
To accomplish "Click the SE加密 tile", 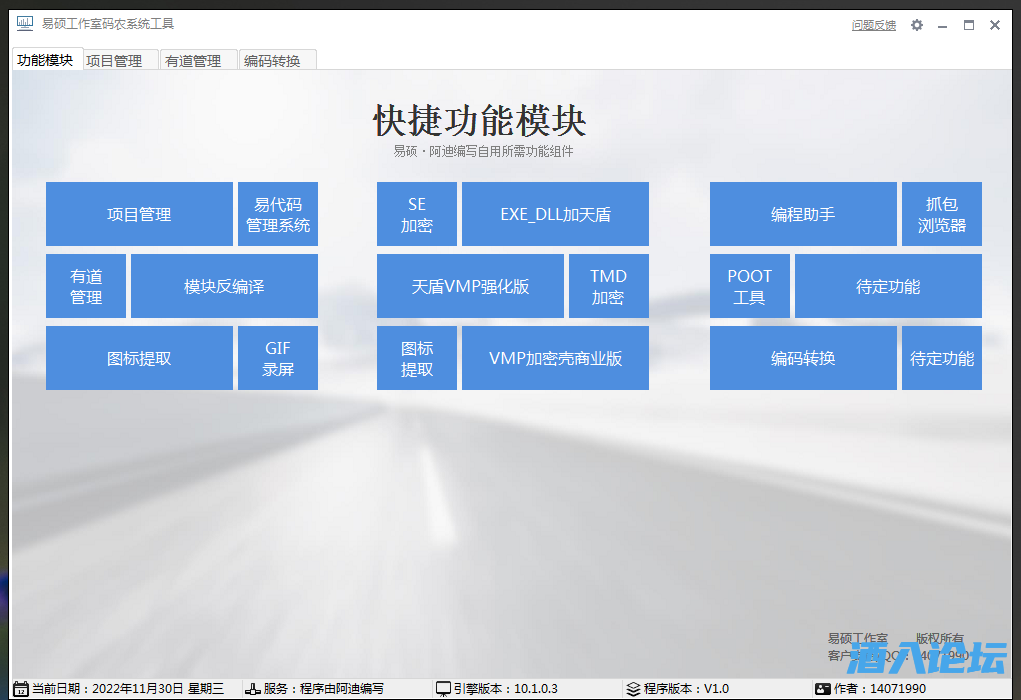I will [417, 214].
